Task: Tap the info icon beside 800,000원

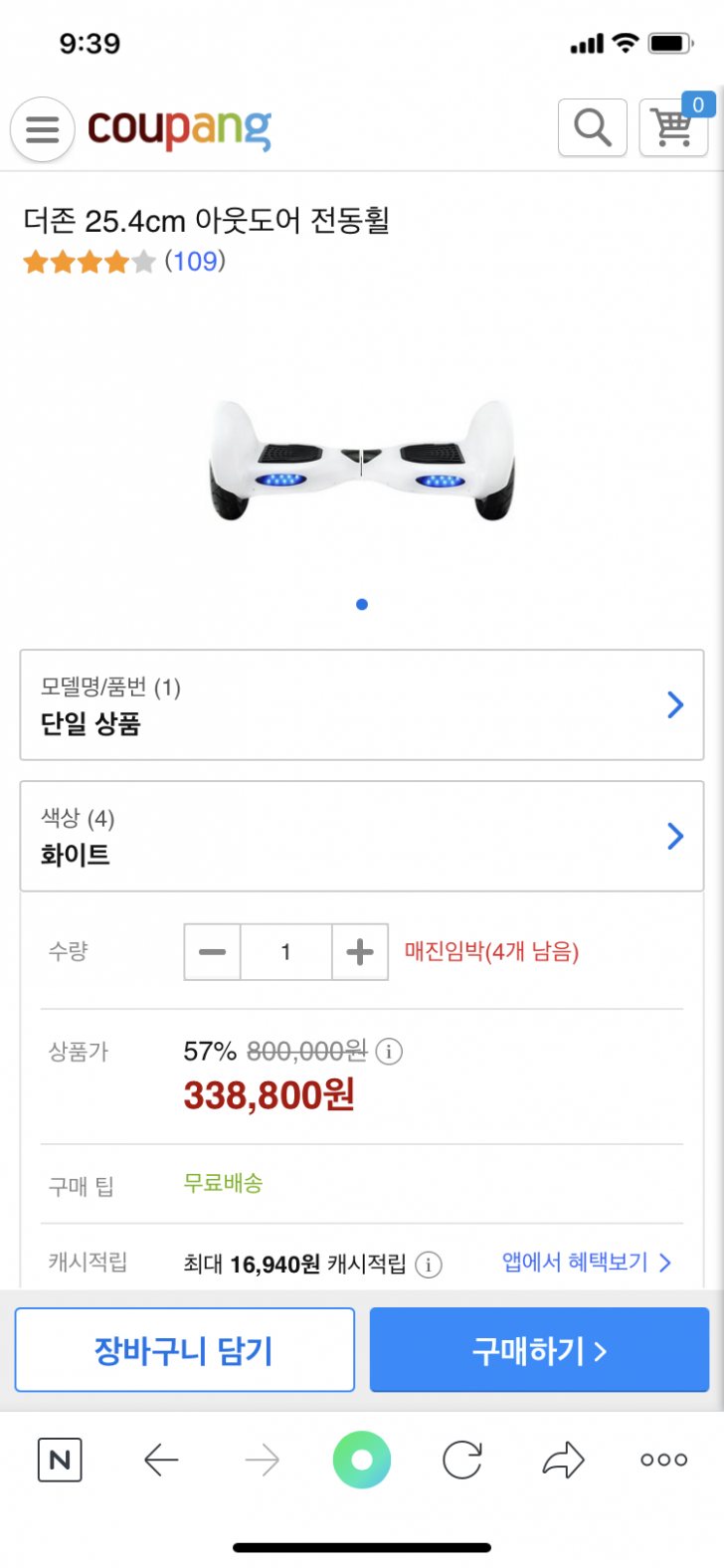Action: tap(389, 1051)
